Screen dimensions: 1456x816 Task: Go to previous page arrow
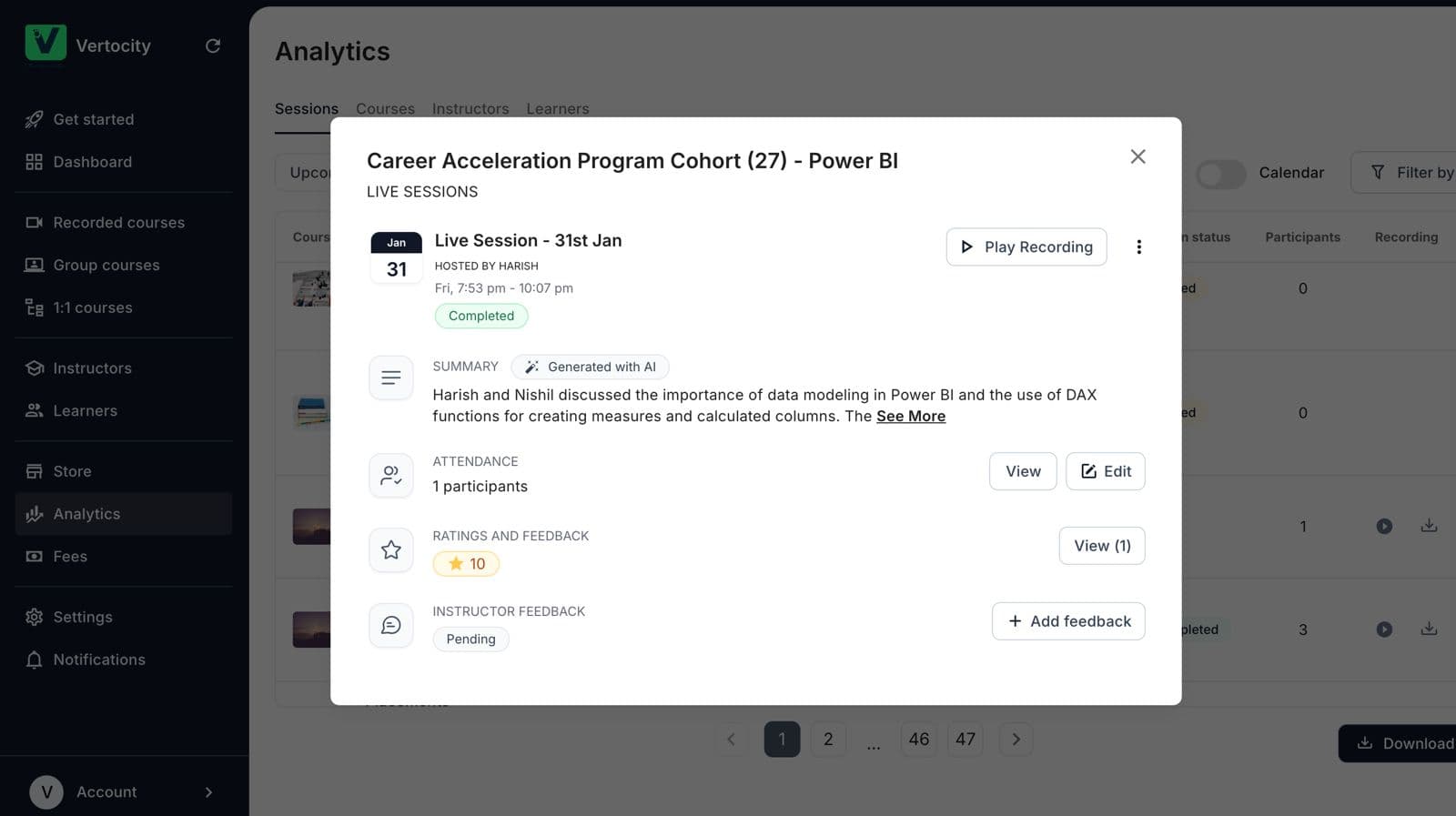tap(731, 740)
